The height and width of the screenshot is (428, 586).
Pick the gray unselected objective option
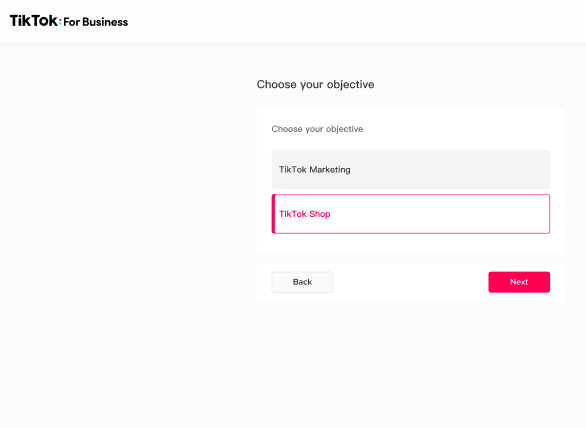410,169
